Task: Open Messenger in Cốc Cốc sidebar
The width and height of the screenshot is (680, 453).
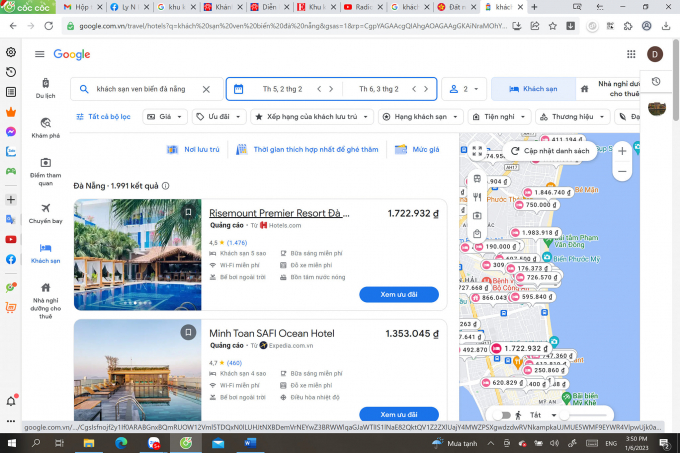Action: (11, 132)
